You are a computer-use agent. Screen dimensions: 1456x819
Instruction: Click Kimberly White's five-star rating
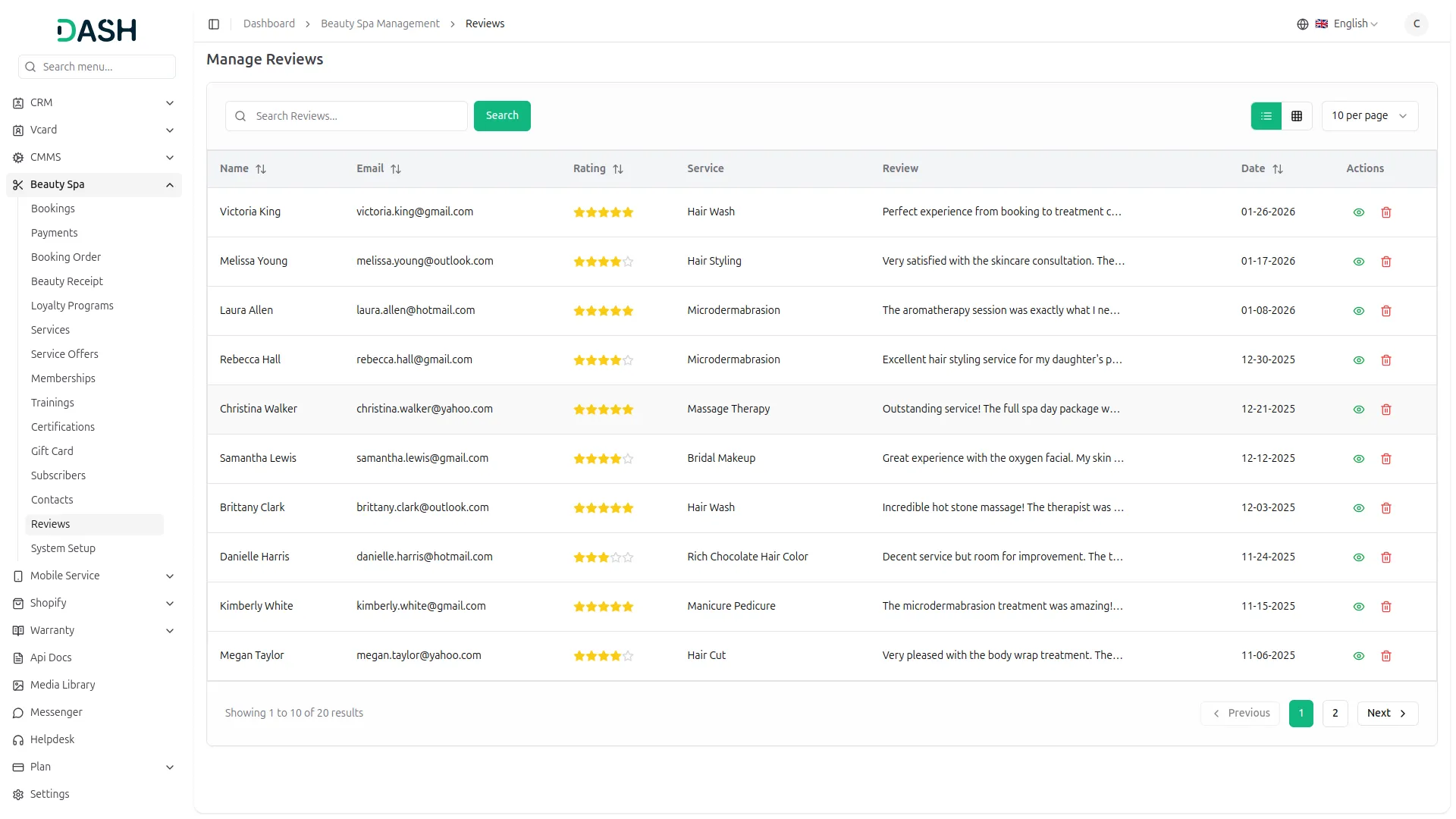603,607
